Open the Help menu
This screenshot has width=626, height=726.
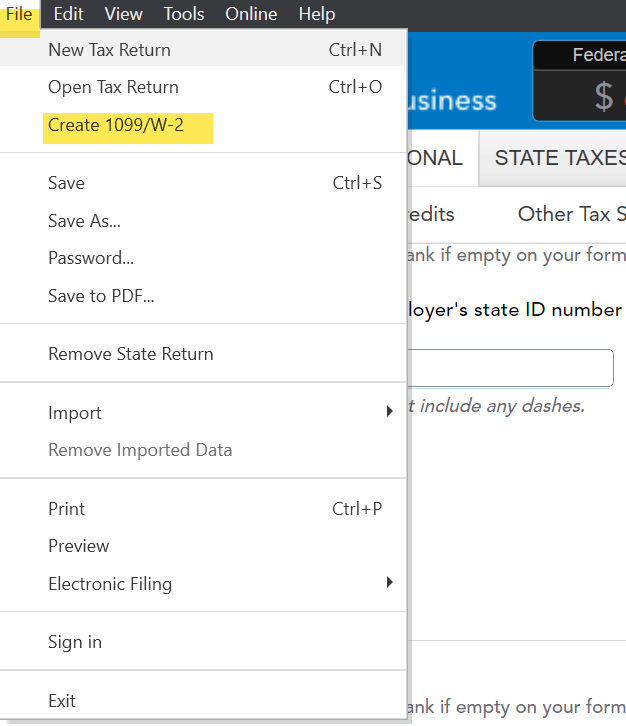[x=317, y=14]
